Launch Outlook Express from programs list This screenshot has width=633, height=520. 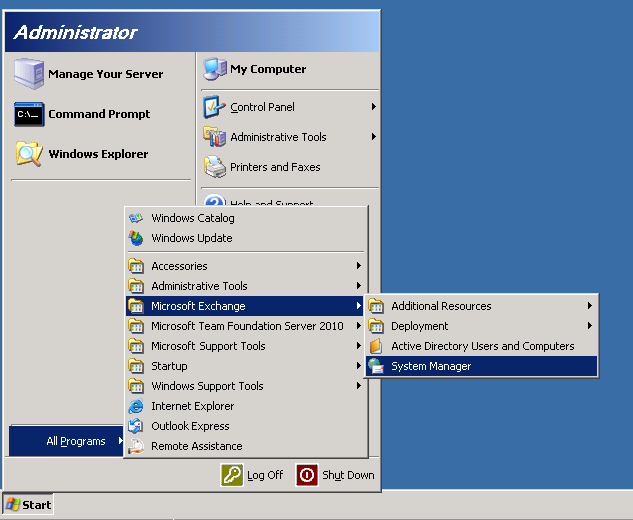[245, 426]
